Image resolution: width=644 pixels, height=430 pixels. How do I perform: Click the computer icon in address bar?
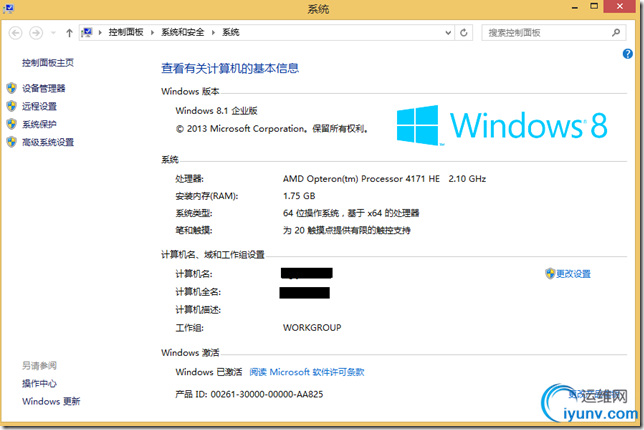tap(87, 32)
